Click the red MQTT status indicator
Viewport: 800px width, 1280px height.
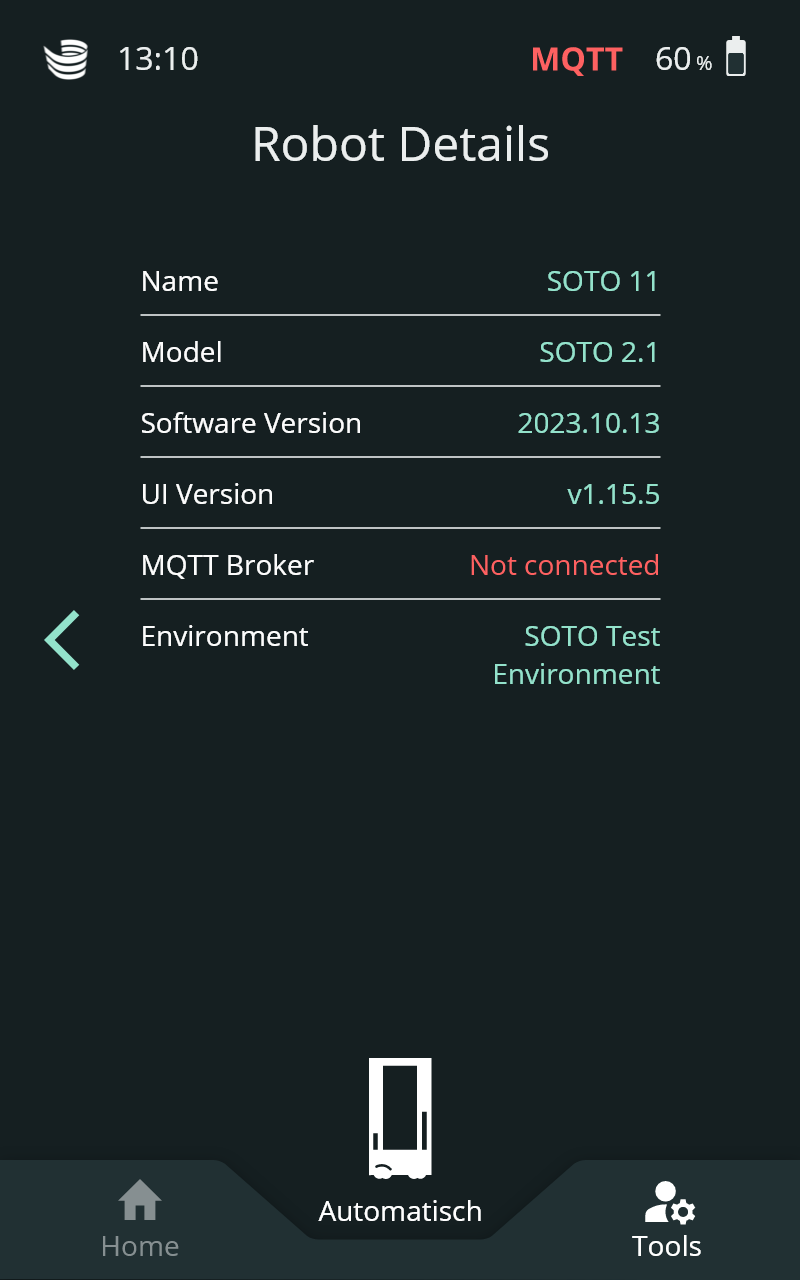click(576, 59)
